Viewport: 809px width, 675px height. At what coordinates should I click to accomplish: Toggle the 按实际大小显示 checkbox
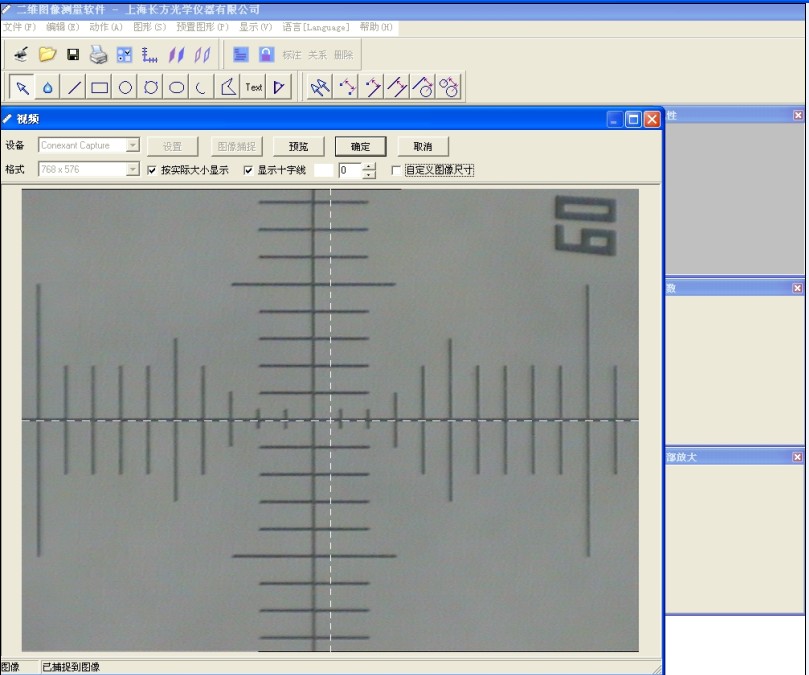tap(152, 171)
